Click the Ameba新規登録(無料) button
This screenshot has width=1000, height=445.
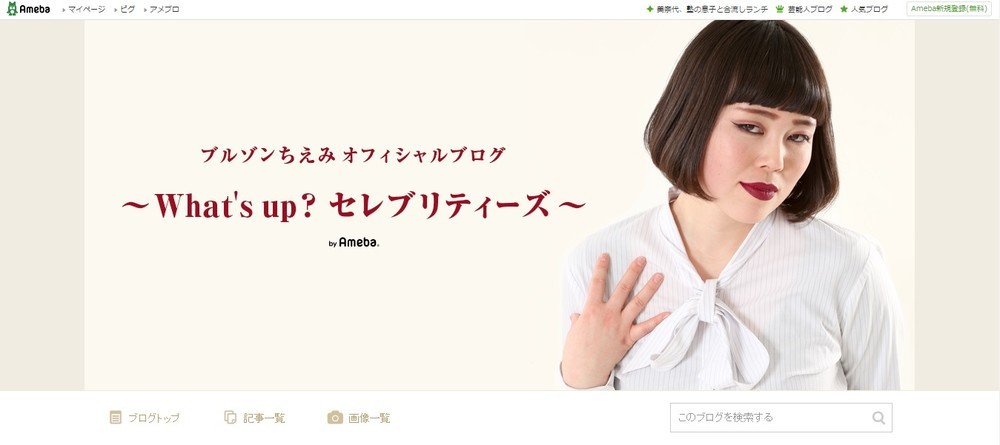tap(949, 9)
